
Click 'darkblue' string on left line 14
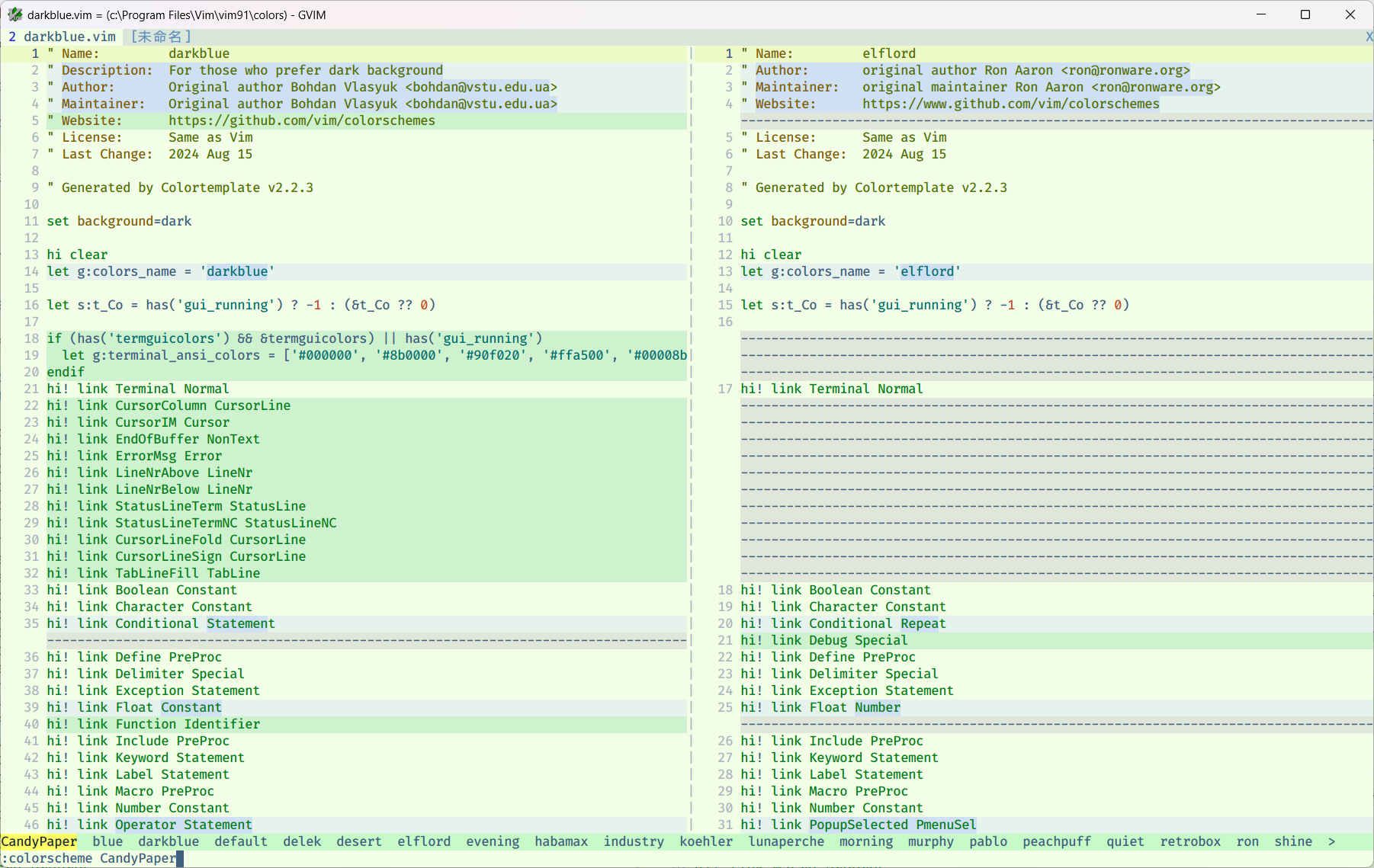tap(237, 271)
